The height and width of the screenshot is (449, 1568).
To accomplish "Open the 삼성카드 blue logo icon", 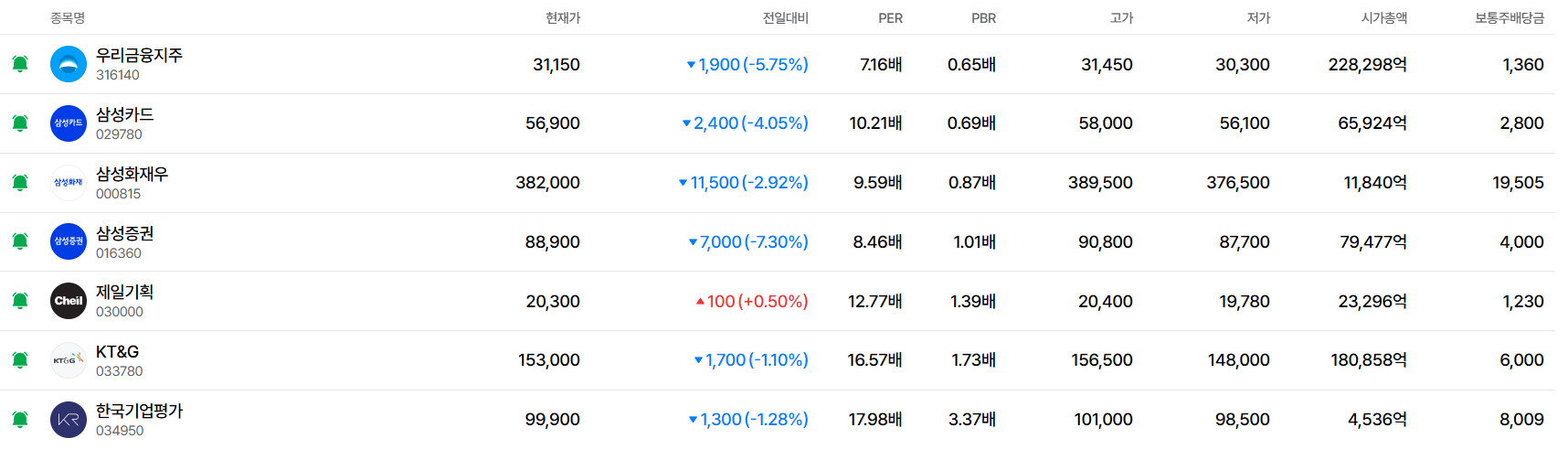I will tap(69, 123).
